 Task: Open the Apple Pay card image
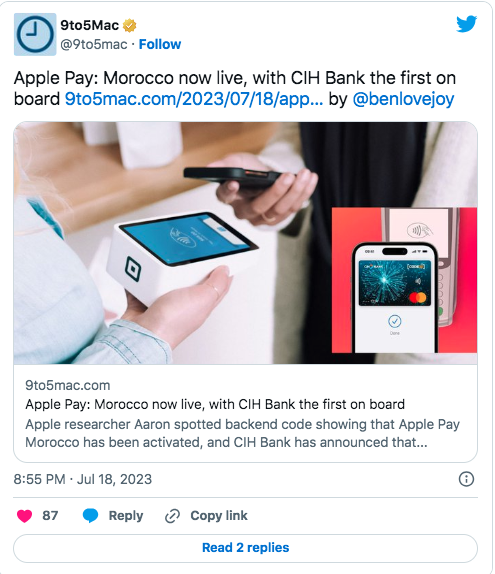(x=245, y=243)
